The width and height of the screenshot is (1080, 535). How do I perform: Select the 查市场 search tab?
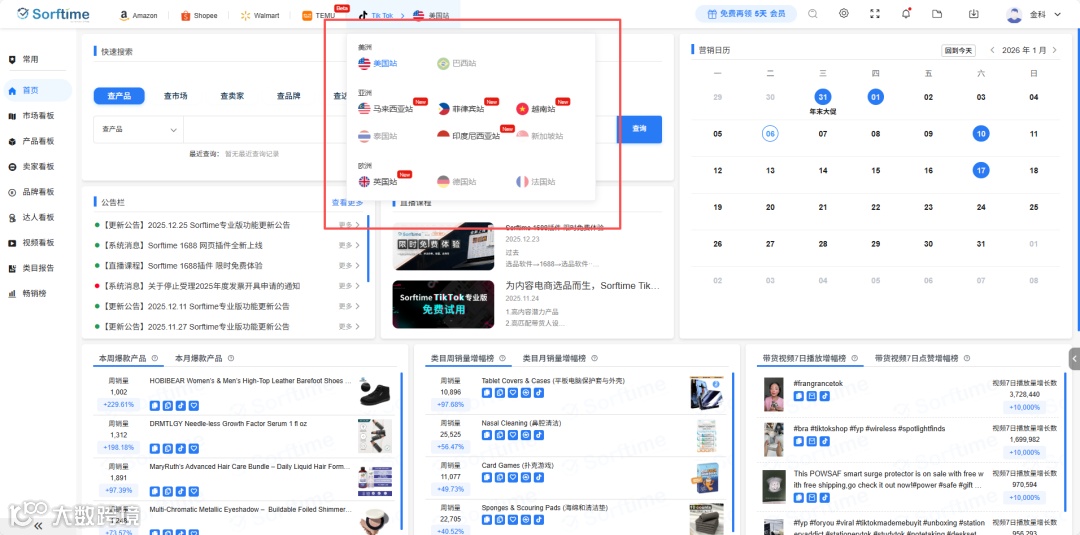pyautogui.click(x=176, y=96)
